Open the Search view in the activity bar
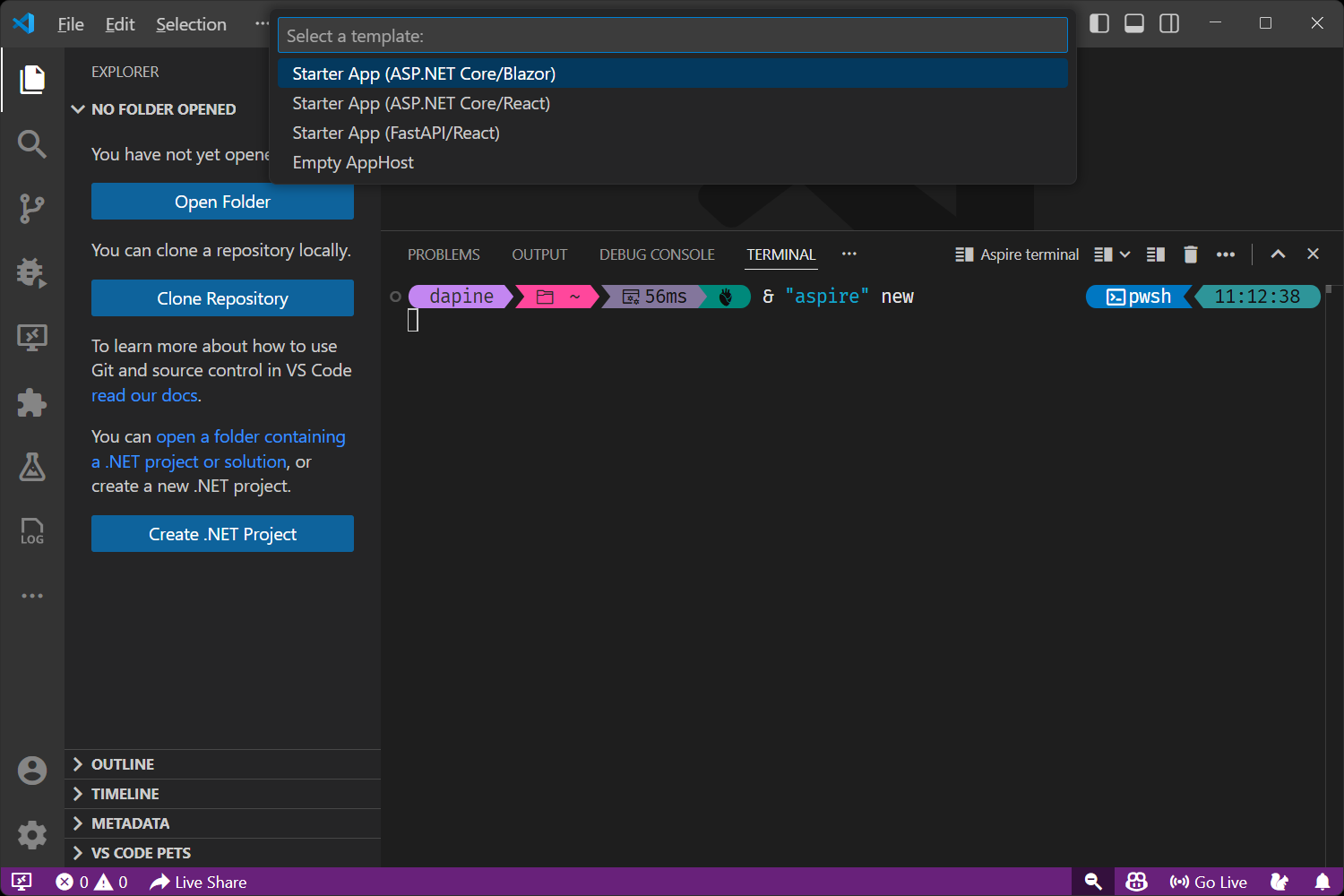 point(32,143)
